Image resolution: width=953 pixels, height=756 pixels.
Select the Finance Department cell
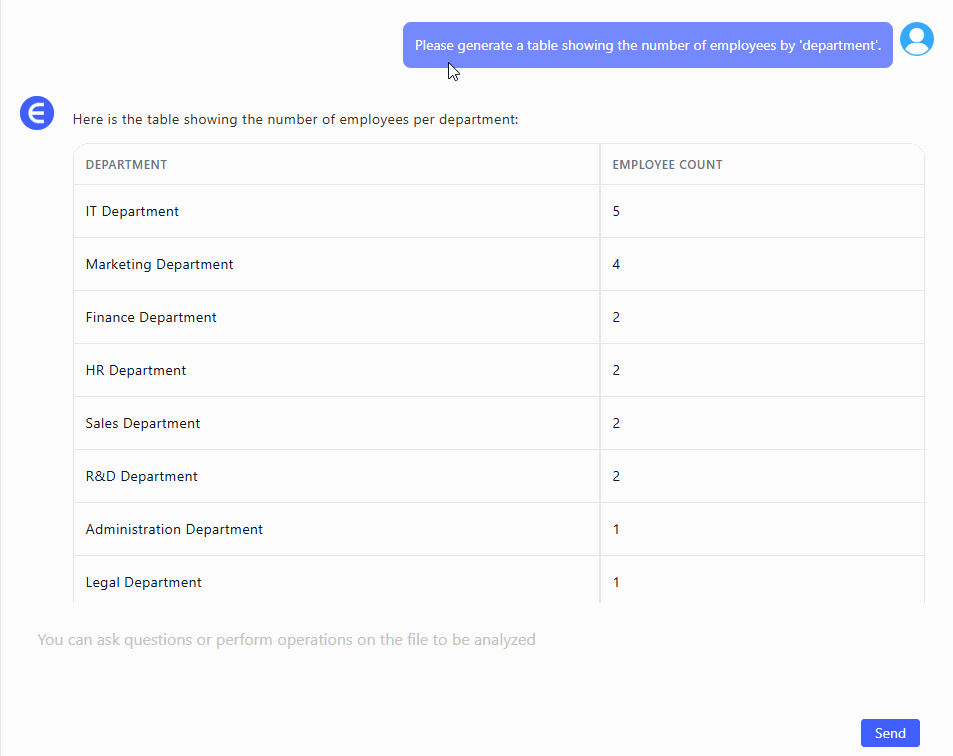pos(151,318)
